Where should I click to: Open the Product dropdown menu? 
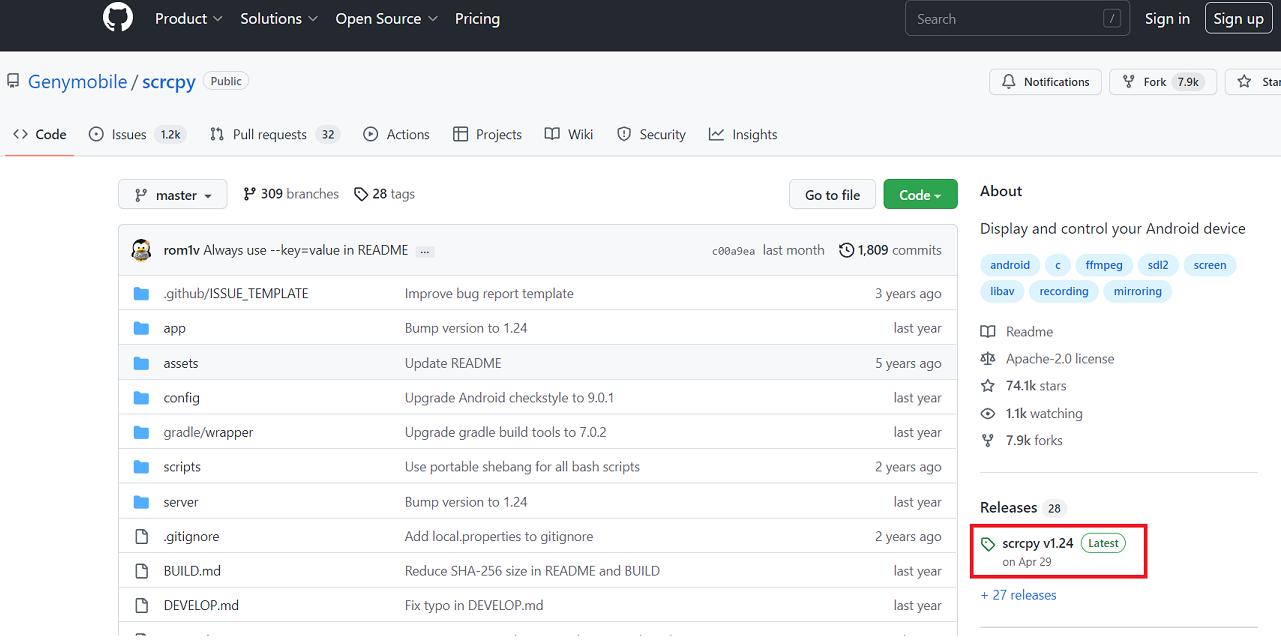[188, 19]
